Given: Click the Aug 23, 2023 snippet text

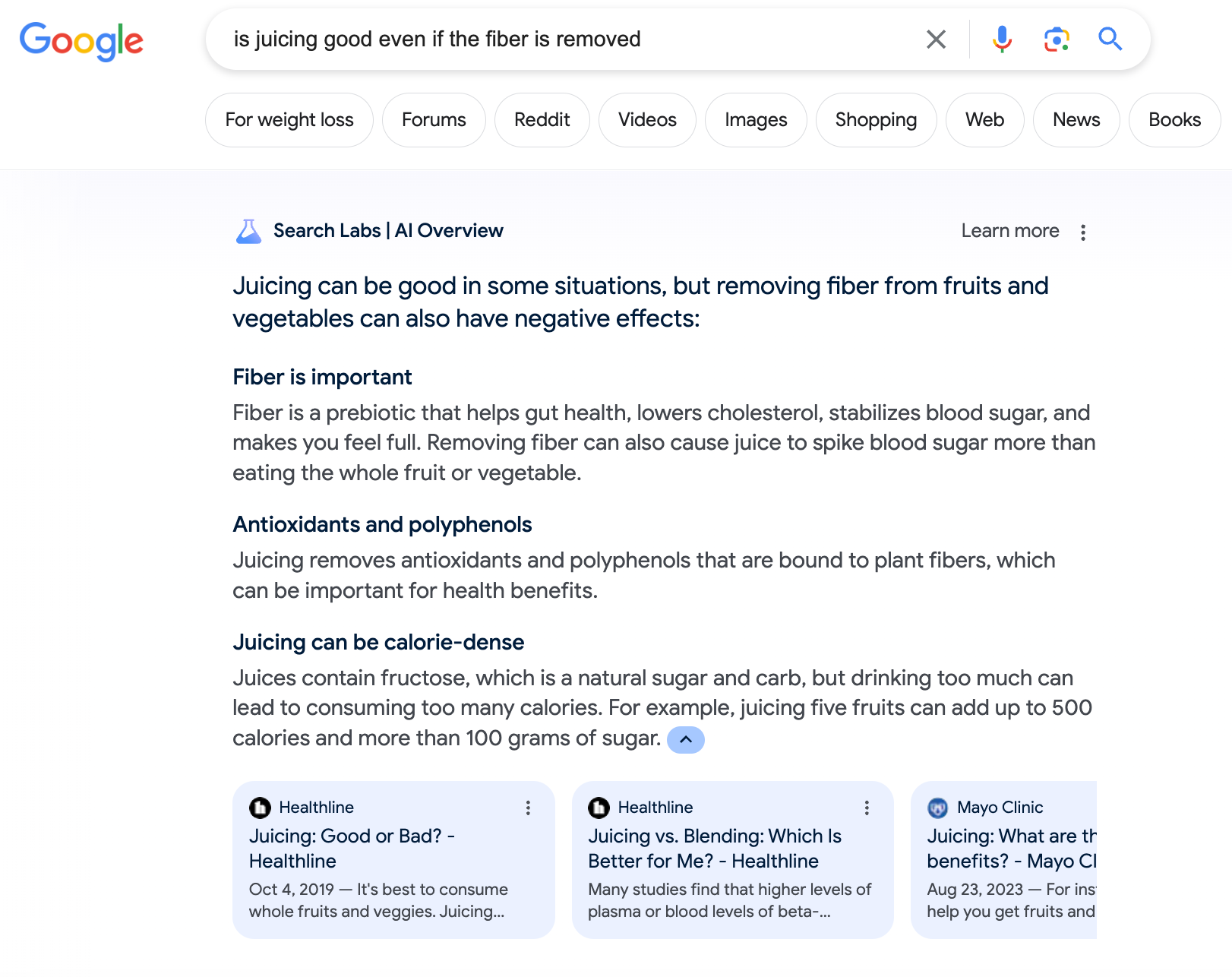Looking at the screenshot, I should pyautogui.click(x=1012, y=900).
